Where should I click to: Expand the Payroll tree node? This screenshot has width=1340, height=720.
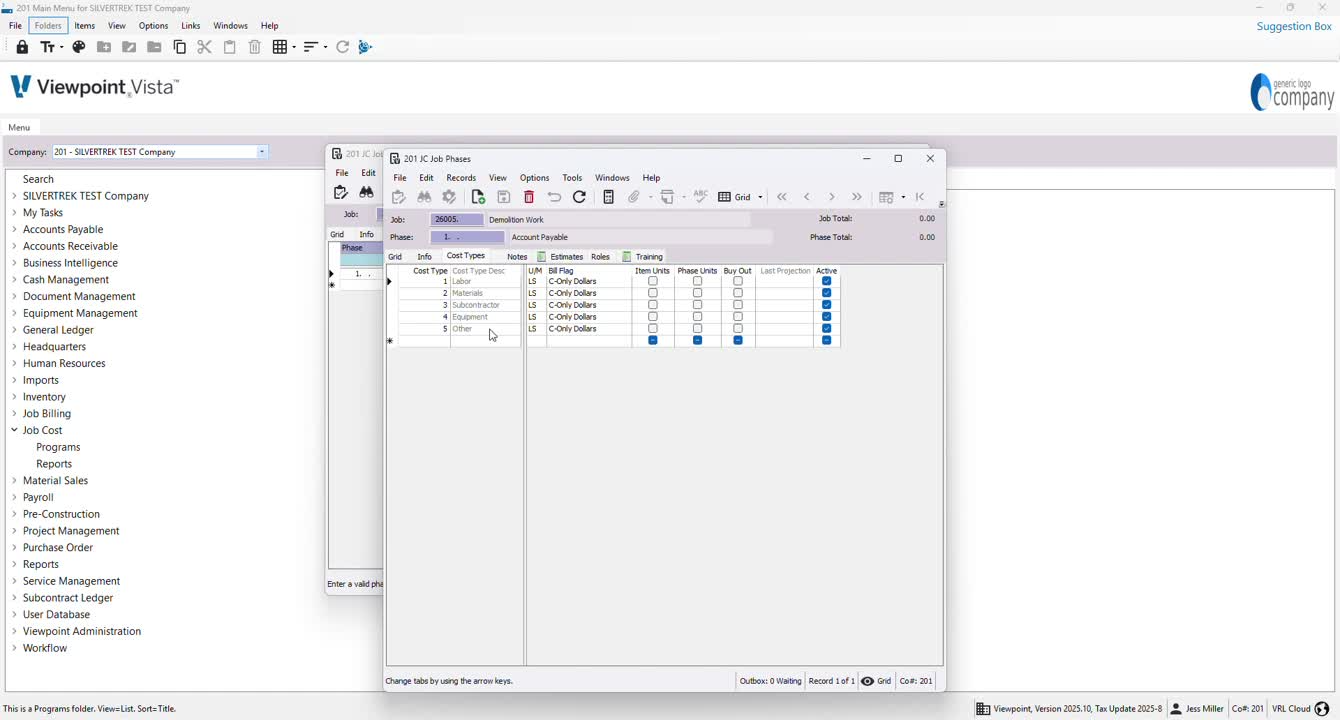[x=14, y=497]
